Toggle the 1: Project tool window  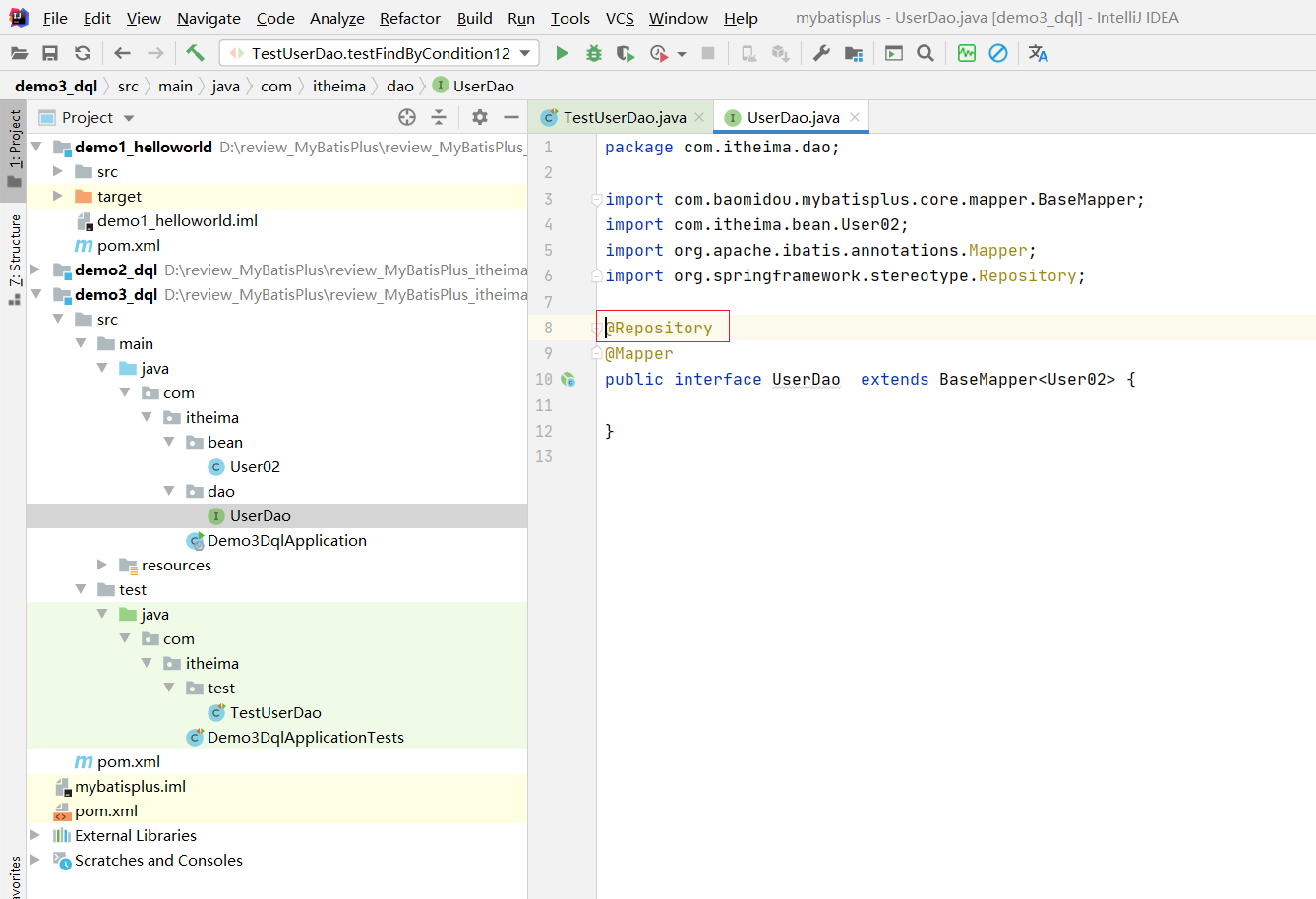[14, 148]
